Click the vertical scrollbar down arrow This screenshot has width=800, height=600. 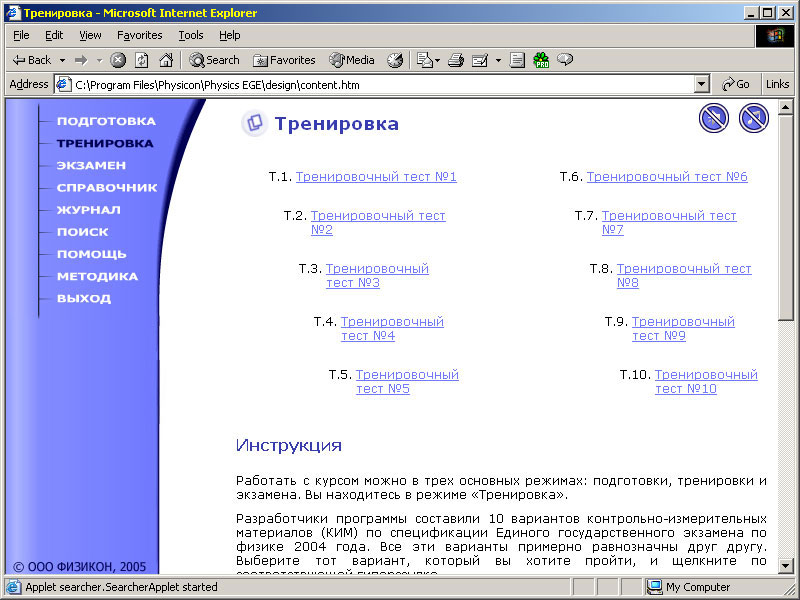click(x=785, y=565)
